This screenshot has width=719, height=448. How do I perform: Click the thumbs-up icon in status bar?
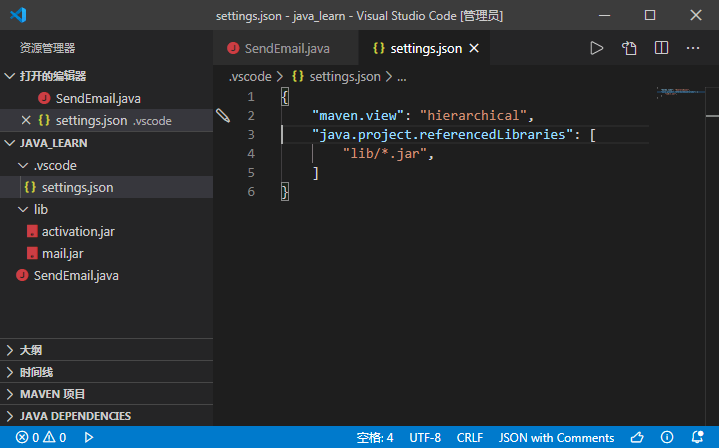(x=637, y=437)
